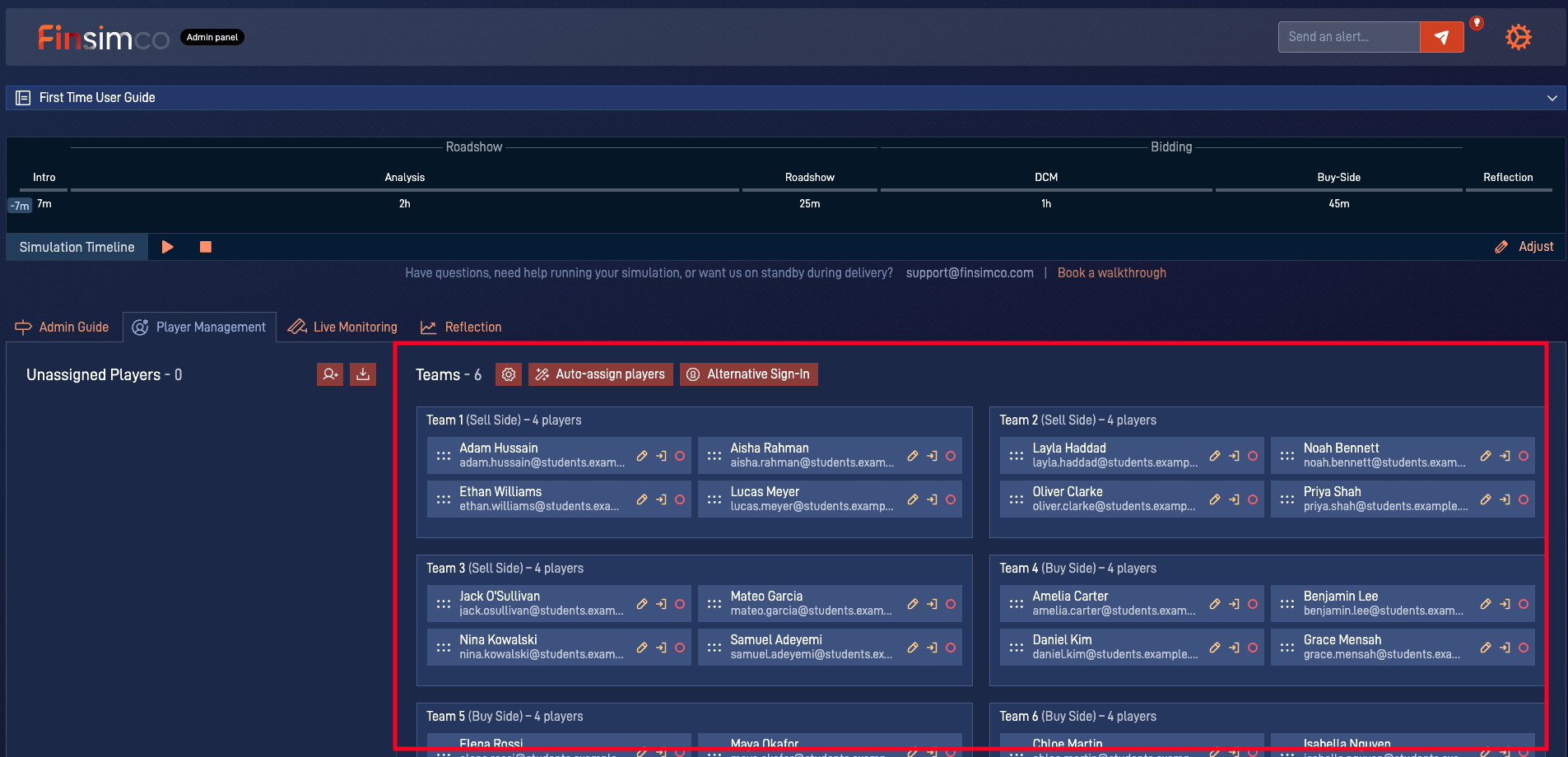This screenshot has height=757, width=1568.
Task: Focus the Send an alert input field
Action: coord(1349,37)
